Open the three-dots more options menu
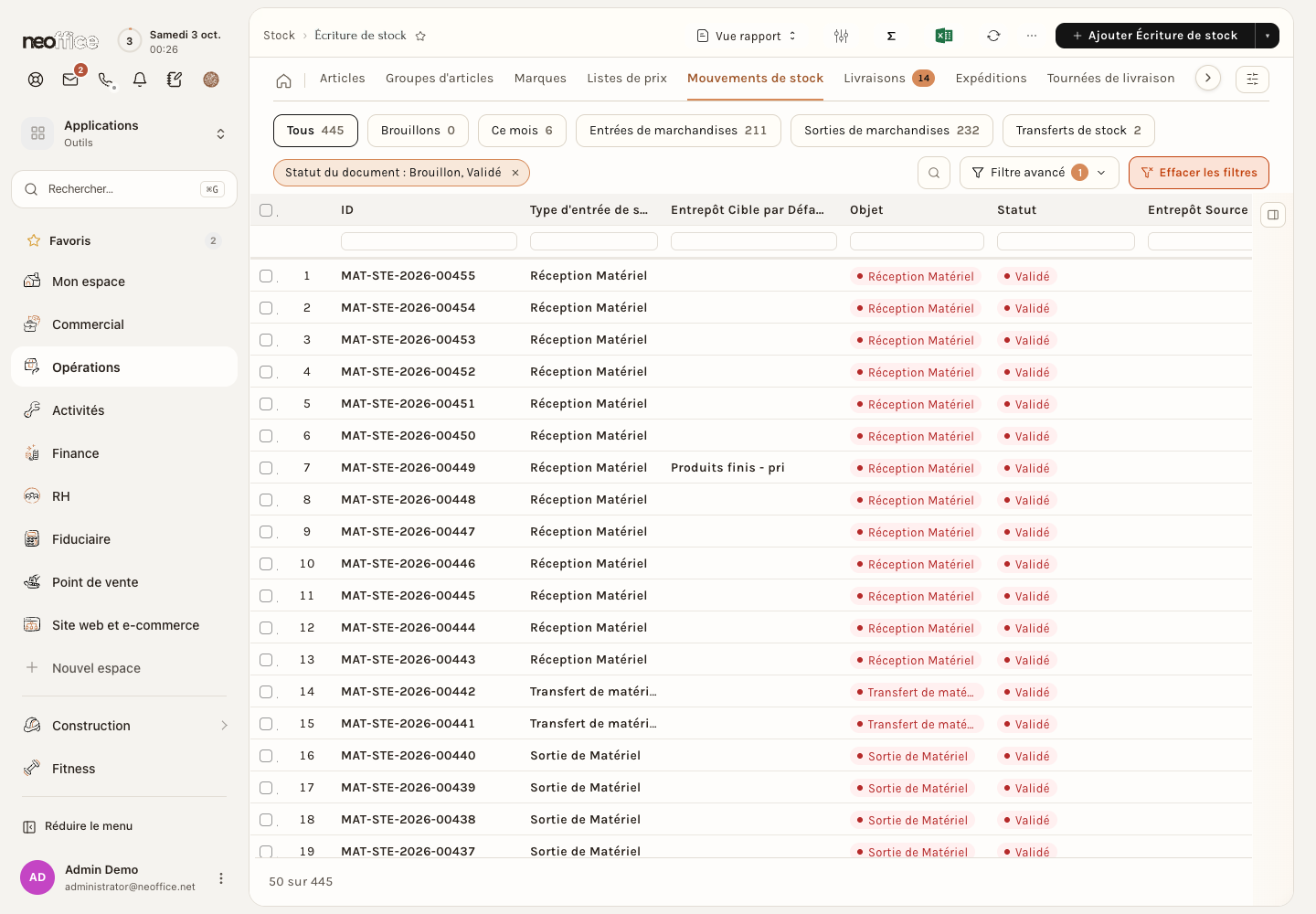 click(x=1032, y=36)
